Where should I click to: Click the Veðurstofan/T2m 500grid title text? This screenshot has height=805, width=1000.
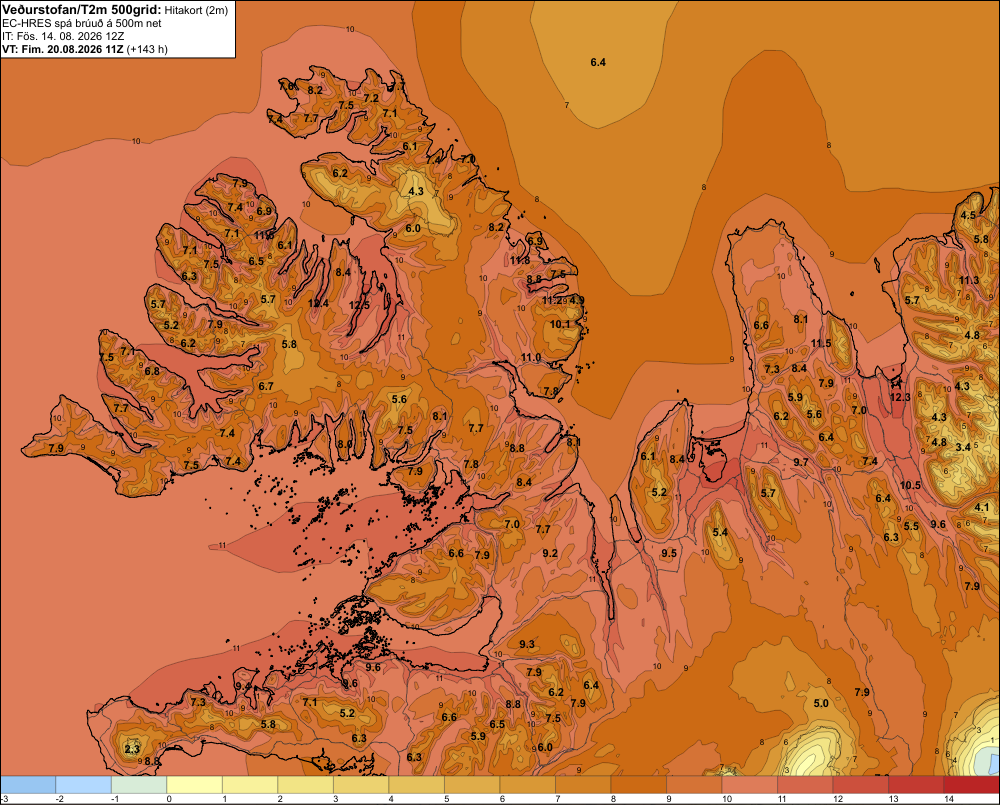coord(82,10)
